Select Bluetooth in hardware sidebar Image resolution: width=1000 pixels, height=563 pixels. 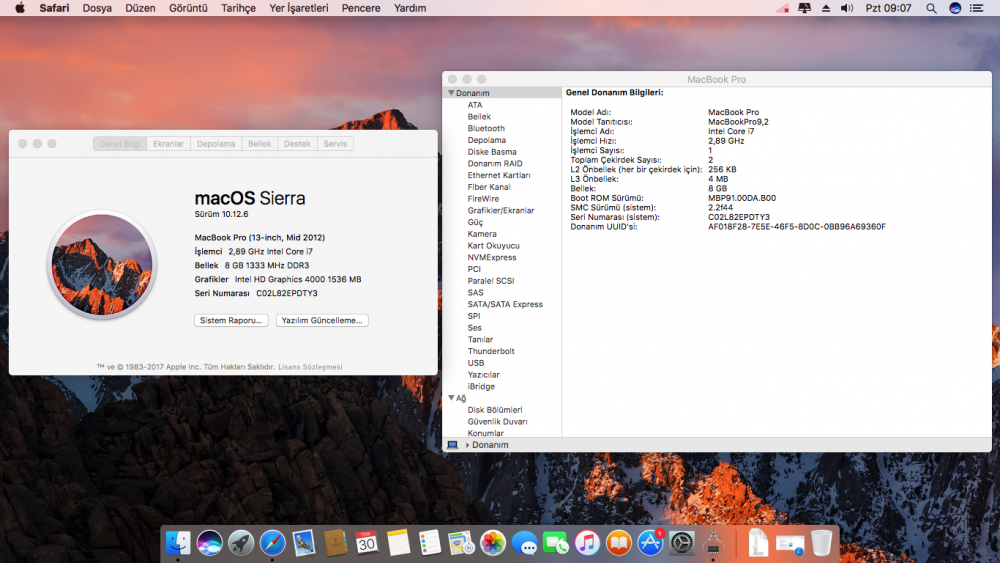[486, 128]
